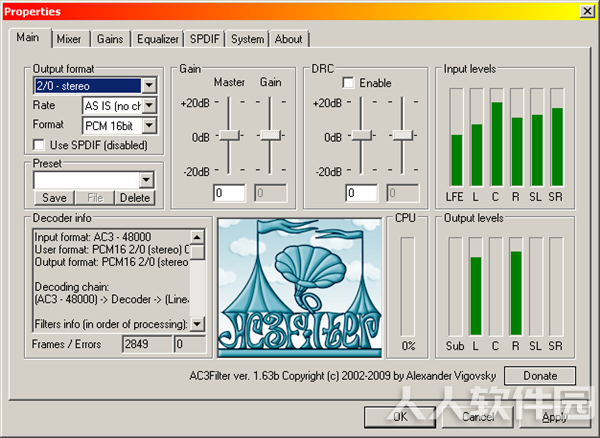
Task: Click the Delete preset button
Action: click(135, 198)
